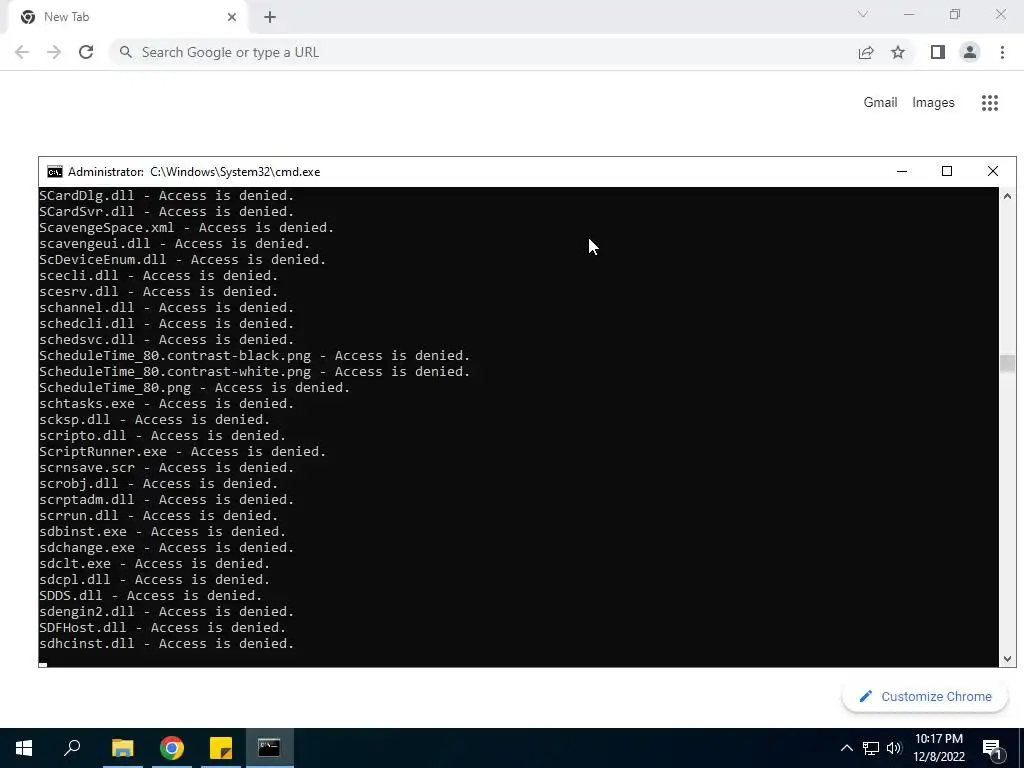Open the notification center icon

click(992, 748)
